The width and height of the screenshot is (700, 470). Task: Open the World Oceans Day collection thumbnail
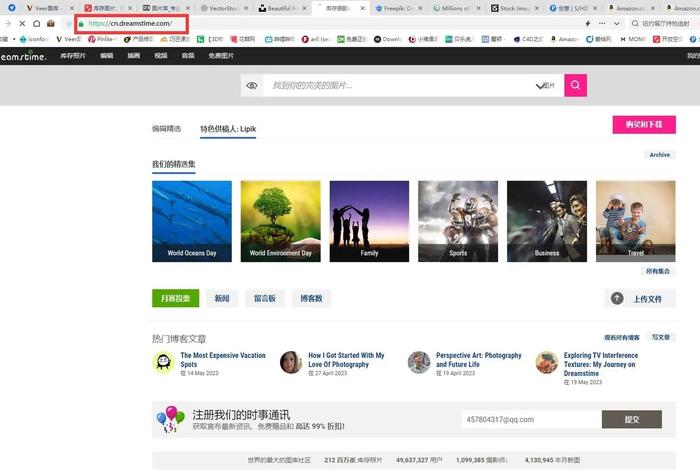[192, 221]
